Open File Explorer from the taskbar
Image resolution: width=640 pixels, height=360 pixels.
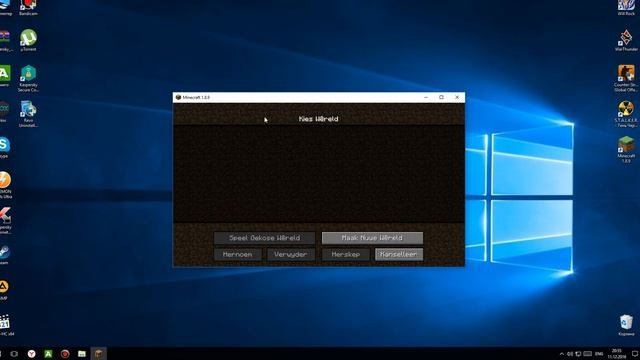tap(82, 354)
